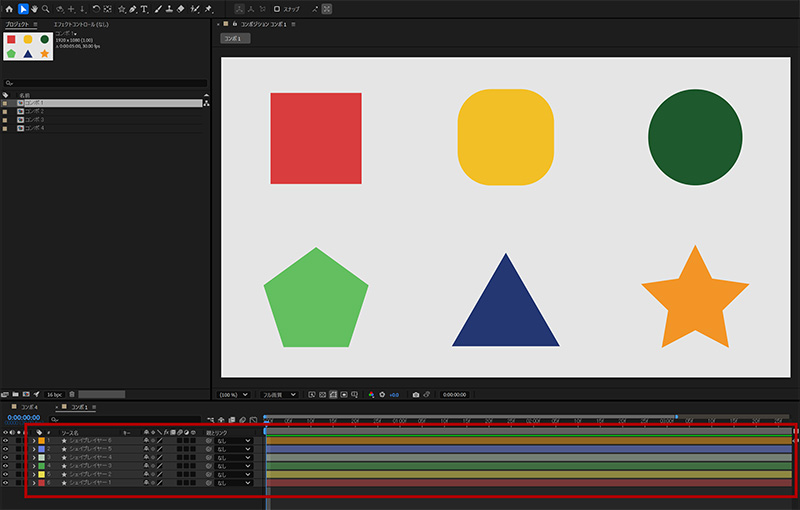The width and height of the screenshot is (800, 510).
Task: Expand properties of シェイプレイヤー 5
Action: 33,449
